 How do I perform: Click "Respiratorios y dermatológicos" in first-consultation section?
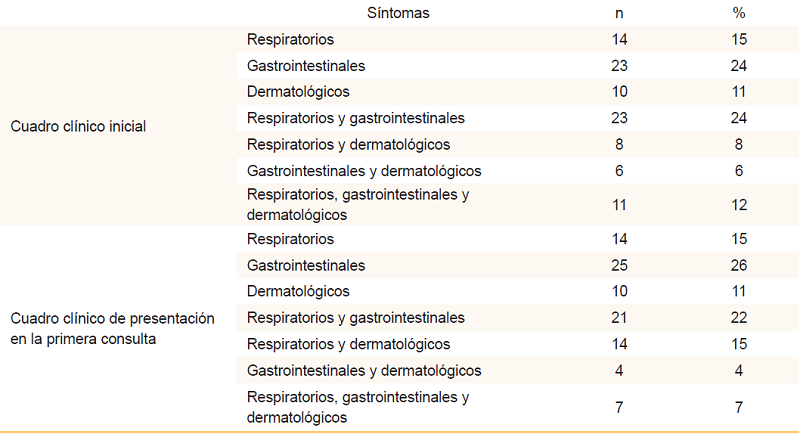(x=348, y=344)
